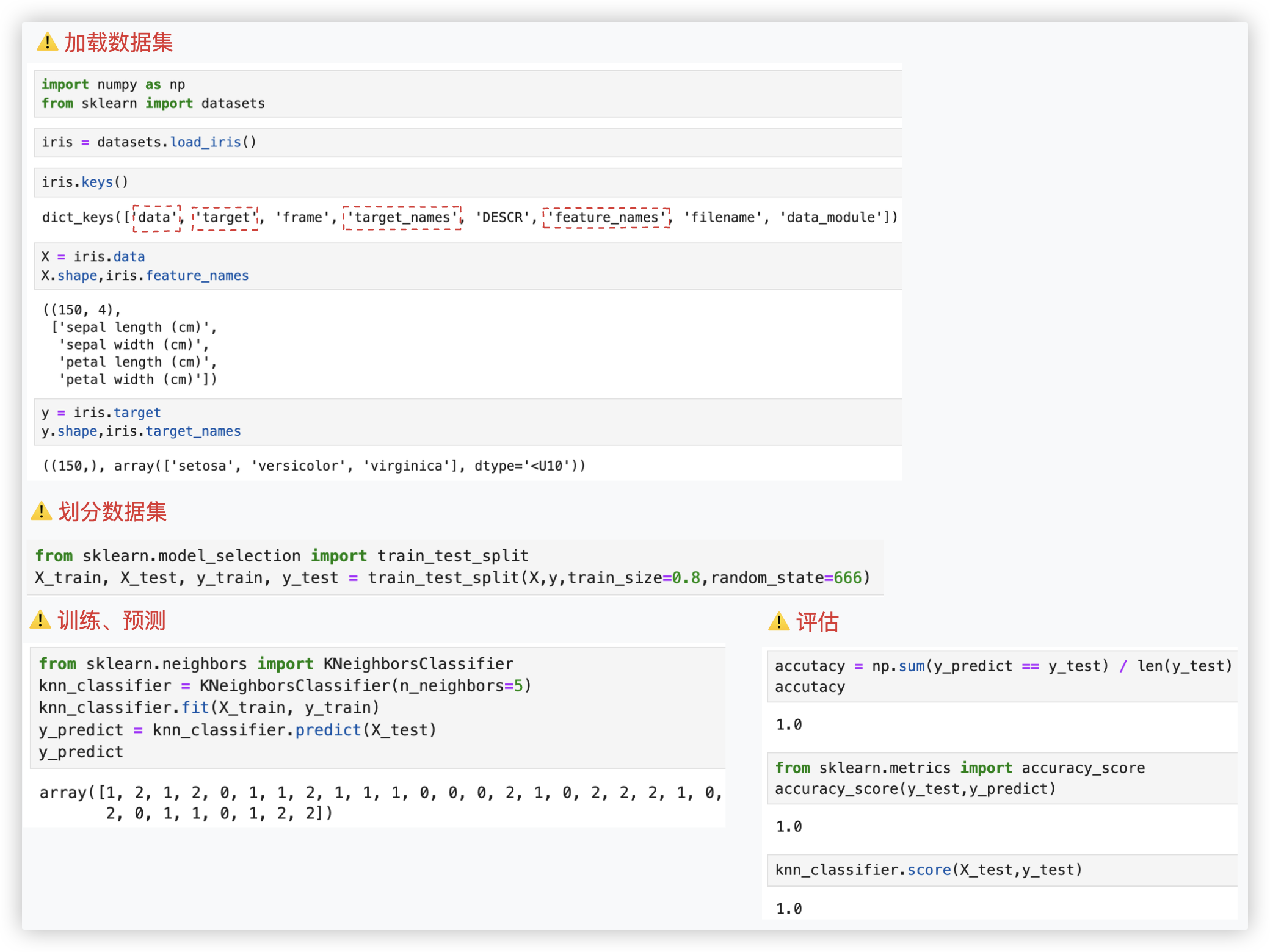Click the train_test_split code cell
Screen dimensions: 1270x952
(x=454, y=567)
